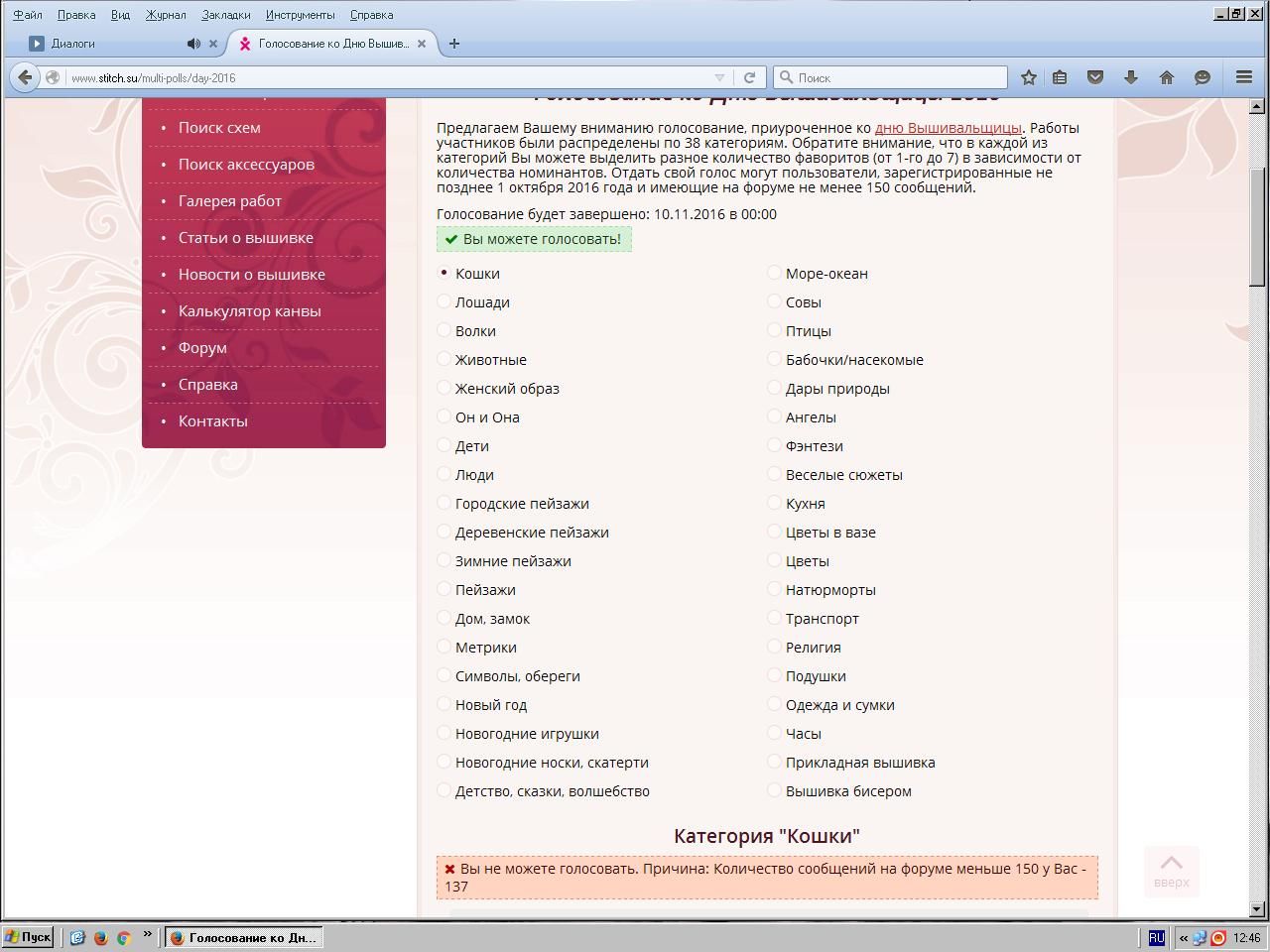Select the Море-океан category option
Screen dimensions: 1270x952
click(775, 274)
